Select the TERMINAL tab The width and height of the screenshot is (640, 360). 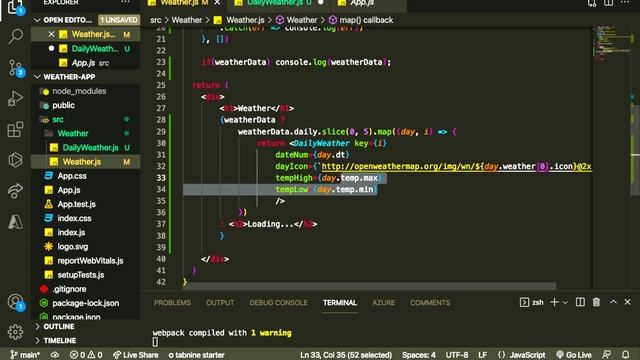click(340, 302)
